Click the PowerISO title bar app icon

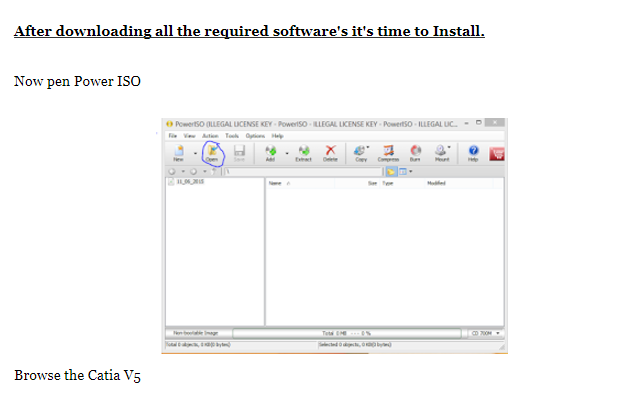coord(170,124)
